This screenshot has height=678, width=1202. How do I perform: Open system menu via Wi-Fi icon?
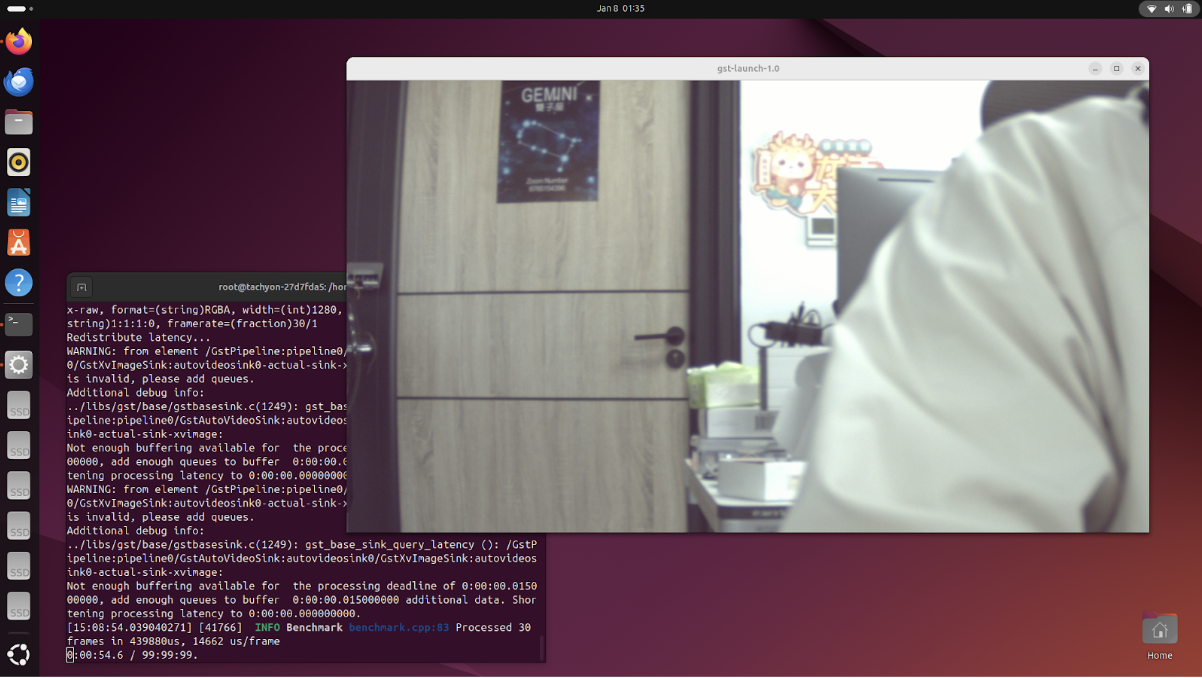(1151, 9)
